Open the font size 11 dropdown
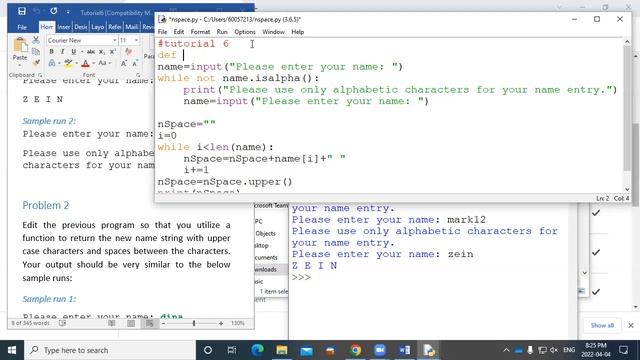Image resolution: width=640 pixels, height=360 pixels. [136, 40]
